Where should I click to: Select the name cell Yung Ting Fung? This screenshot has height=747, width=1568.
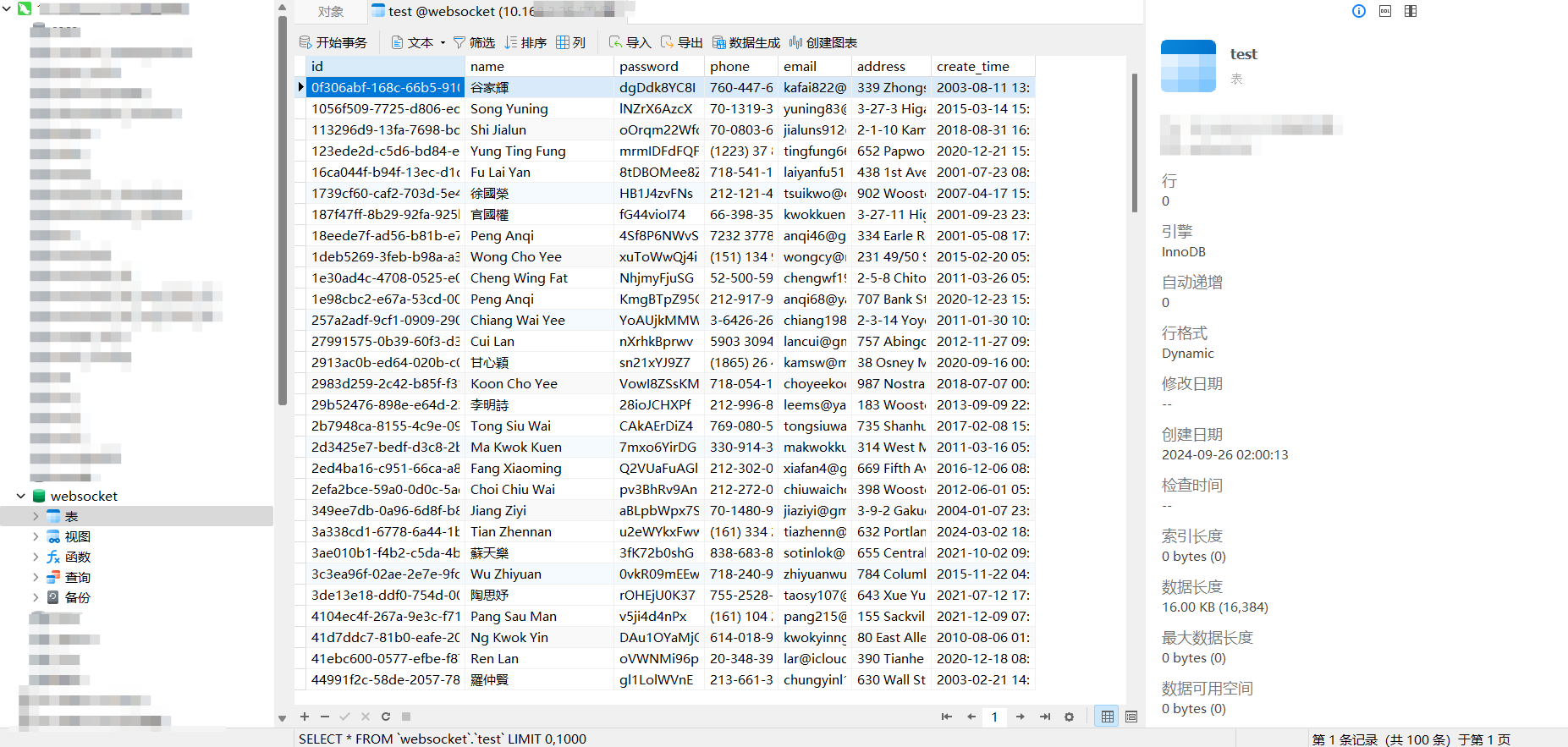tap(539, 151)
